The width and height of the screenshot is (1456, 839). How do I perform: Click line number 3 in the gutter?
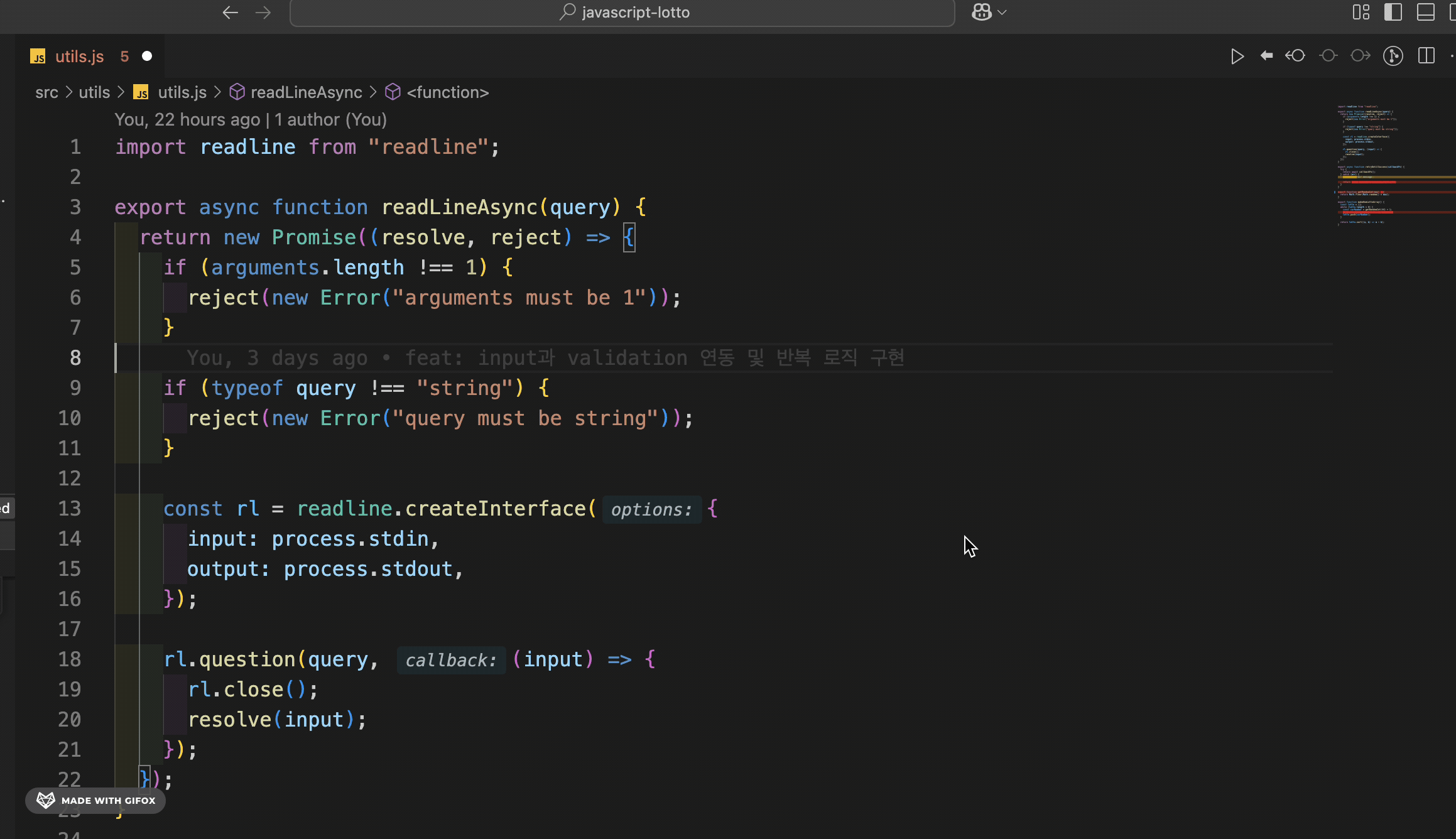(75, 207)
